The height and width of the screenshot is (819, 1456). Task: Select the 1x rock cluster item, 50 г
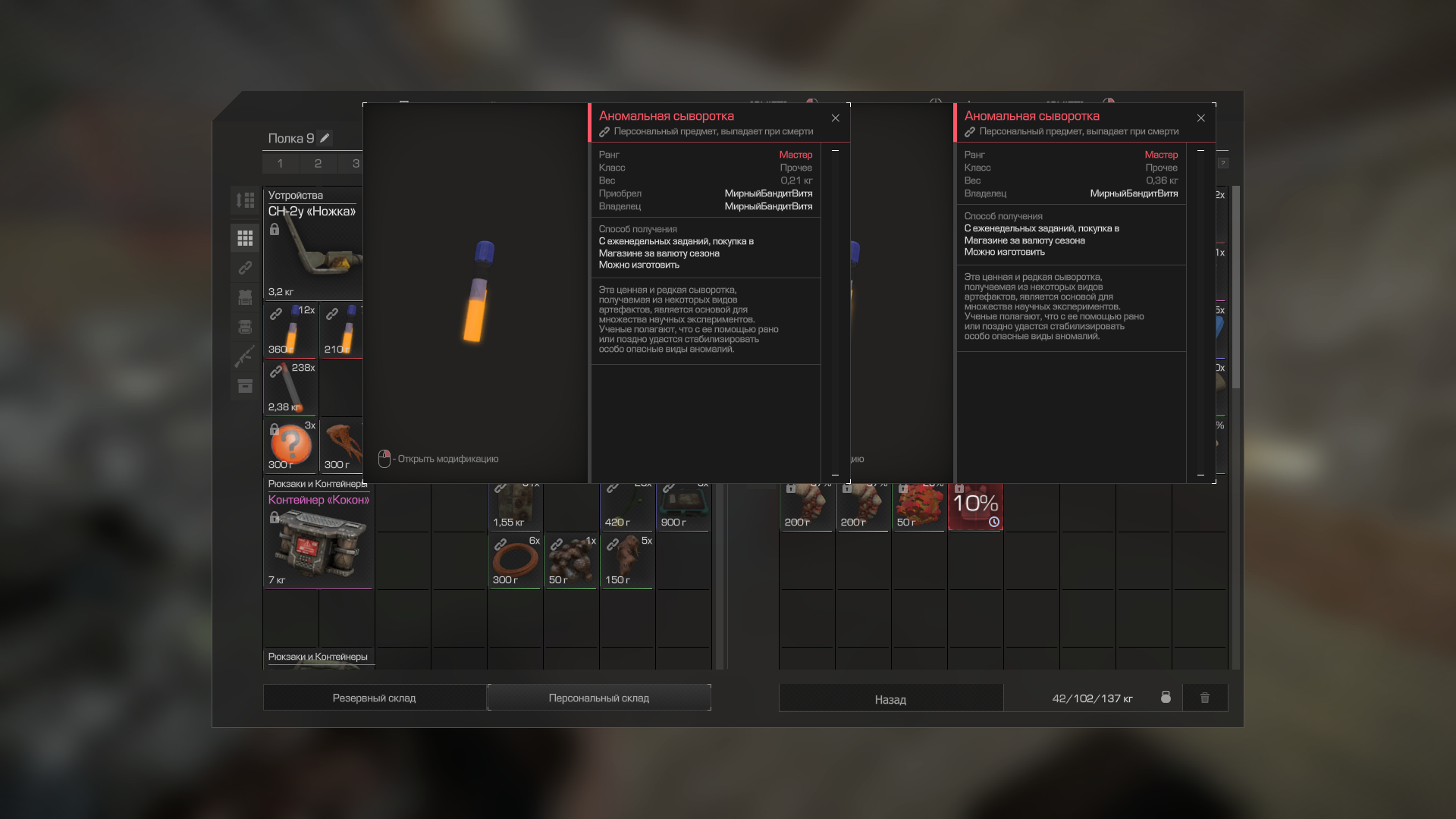click(x=571, y=560)
